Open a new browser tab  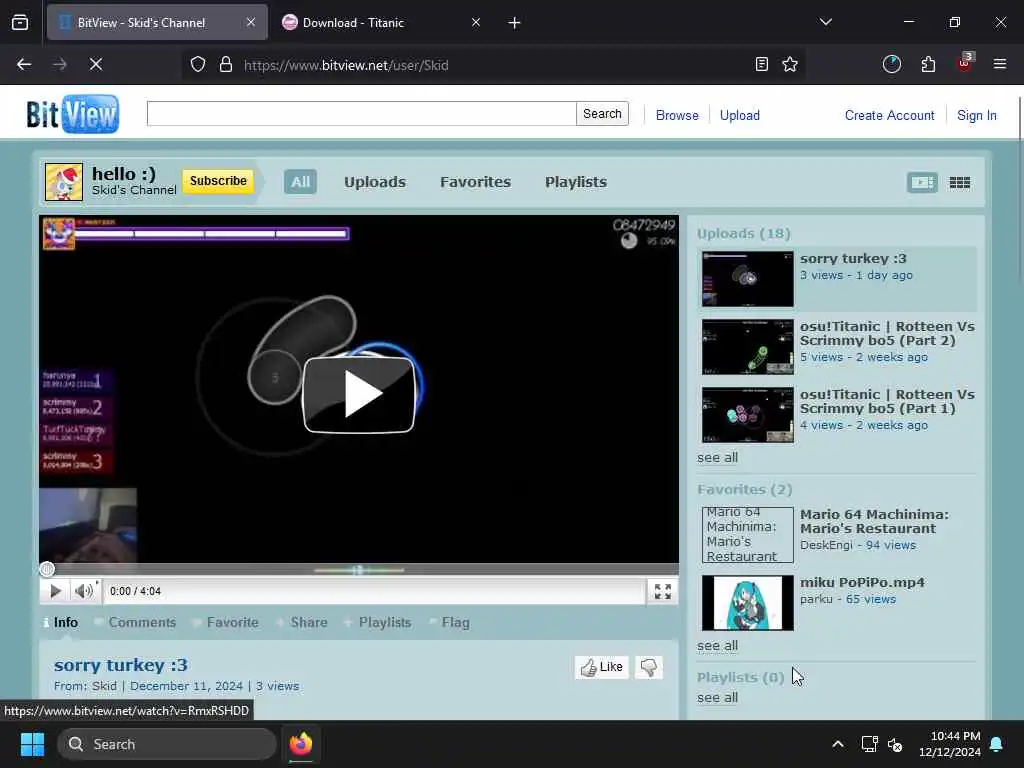515,23
